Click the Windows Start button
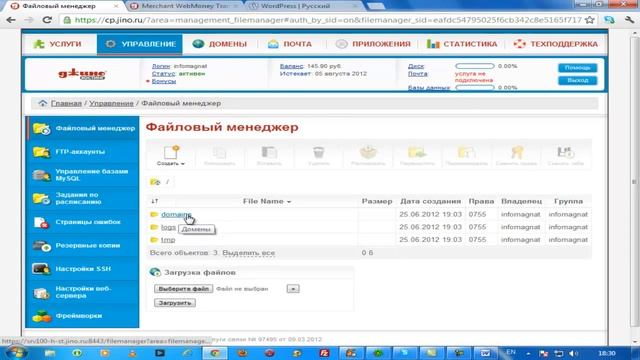Screen dimensions: 640x360 (x=16, y=352)
